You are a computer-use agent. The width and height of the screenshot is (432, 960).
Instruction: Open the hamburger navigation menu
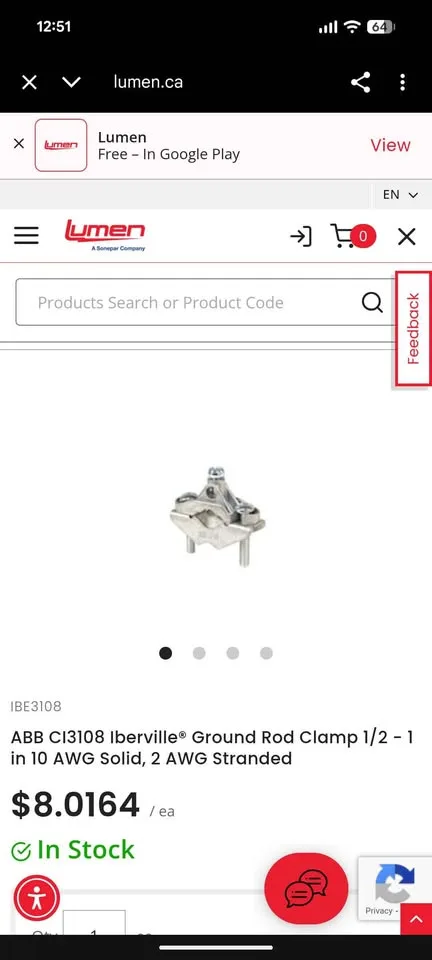[x=26, y=236]
